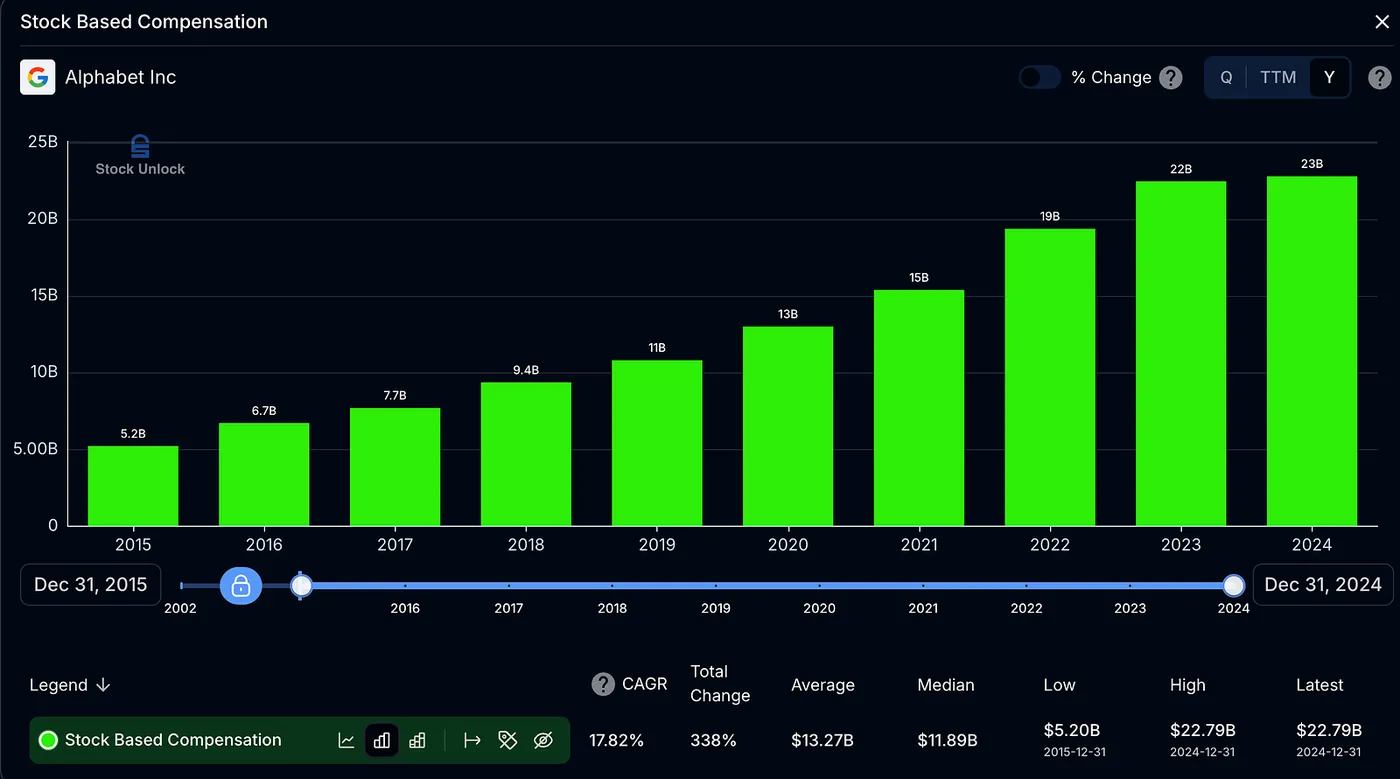Viewport: 1400px width, 779px height.
Task: Click the 2020 bar labeled 13B
Action: click(788, 426)
